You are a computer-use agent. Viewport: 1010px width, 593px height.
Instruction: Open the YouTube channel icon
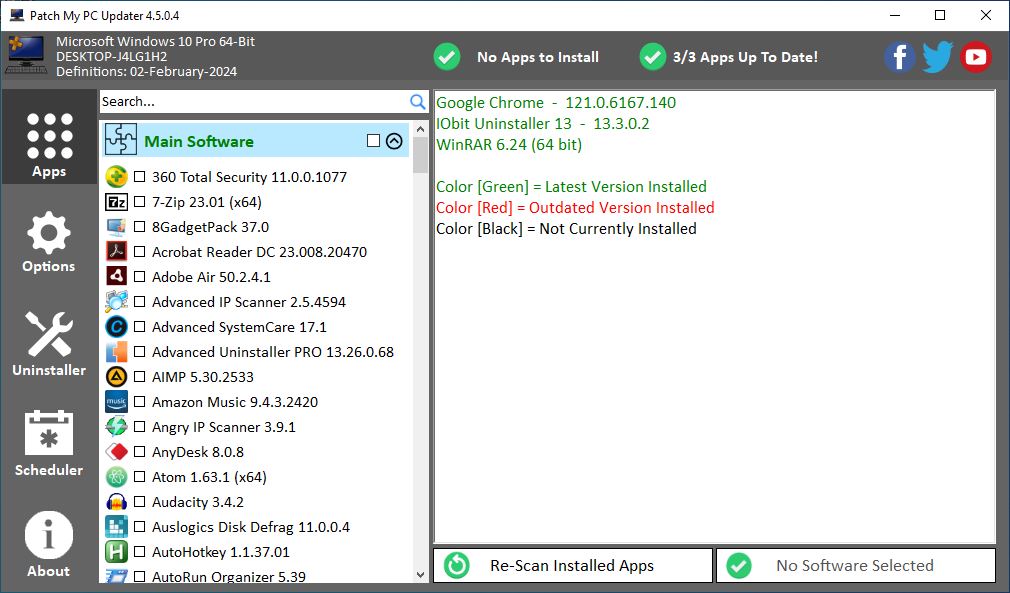pyautogui.click(x=975, y=57)
